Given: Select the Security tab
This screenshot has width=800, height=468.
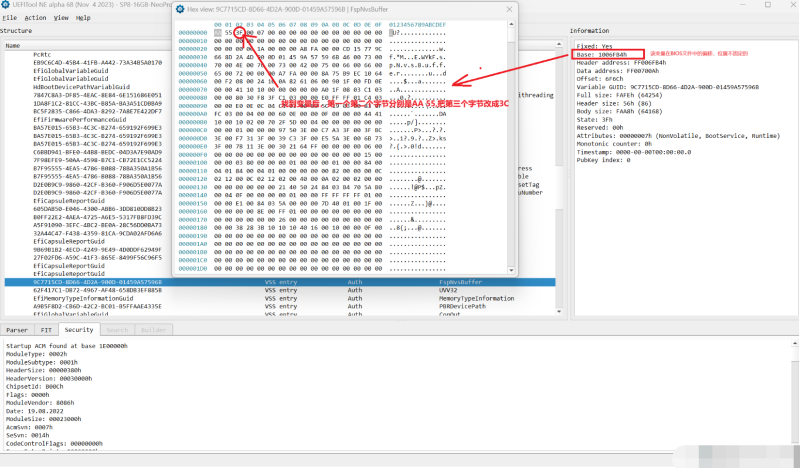Looking at the screenshot, I should click(78, 329).
